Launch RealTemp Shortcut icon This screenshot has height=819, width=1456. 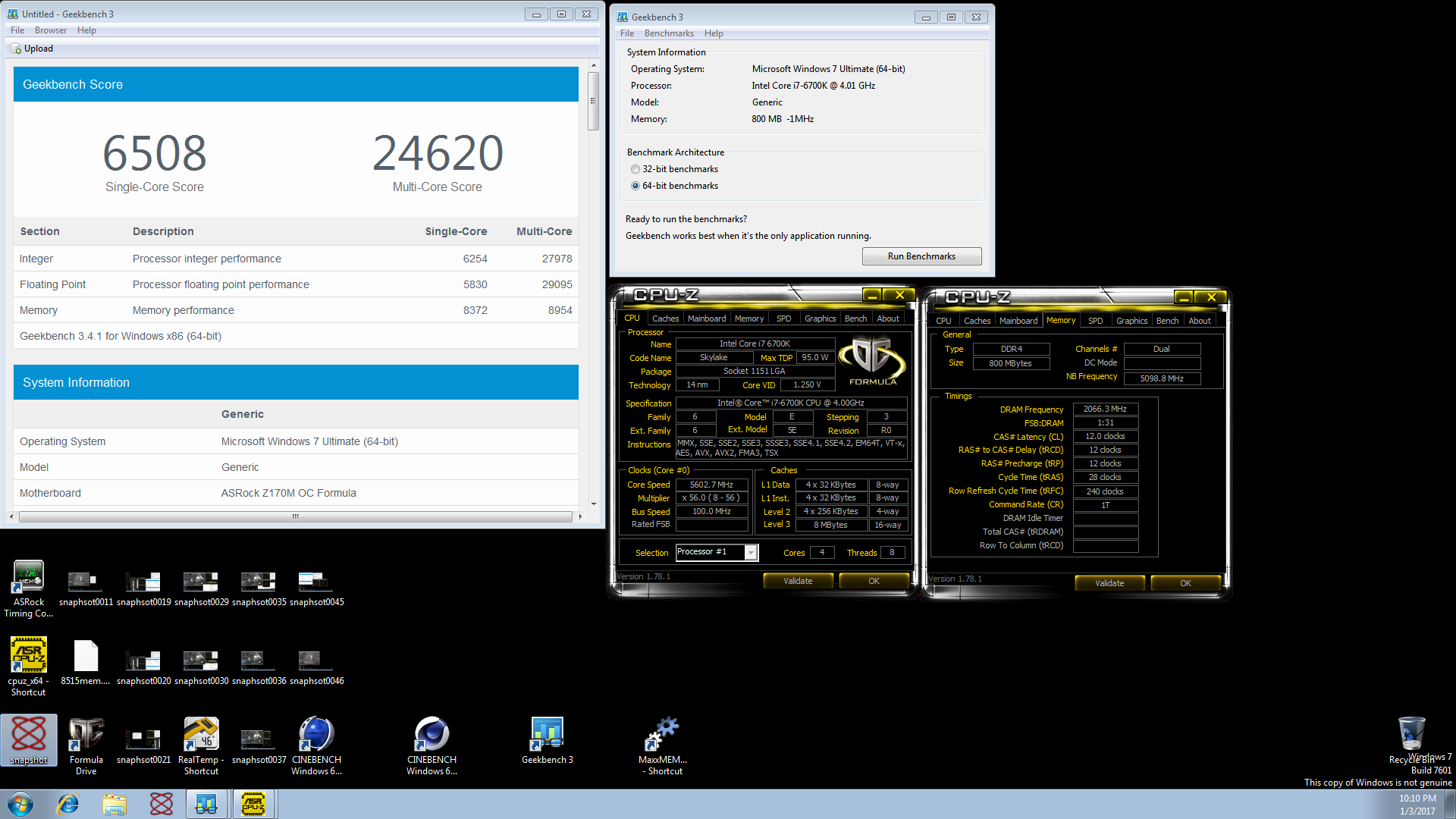click(201, 746)
